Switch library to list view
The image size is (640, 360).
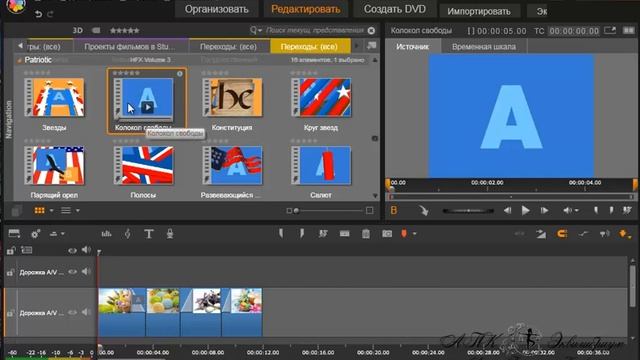coord(66,210)
